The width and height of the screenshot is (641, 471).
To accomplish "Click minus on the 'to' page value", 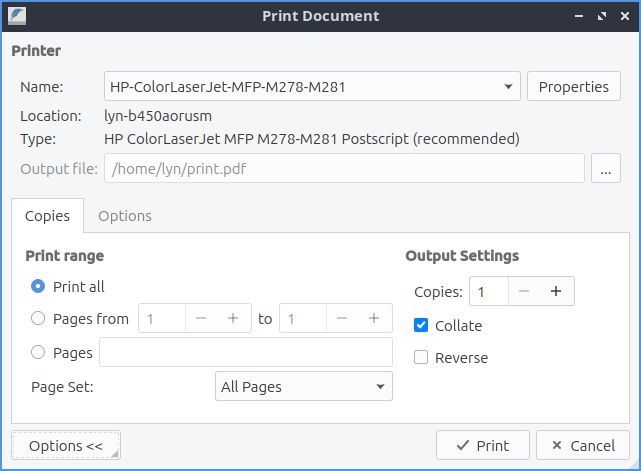I will pos(343,319).
